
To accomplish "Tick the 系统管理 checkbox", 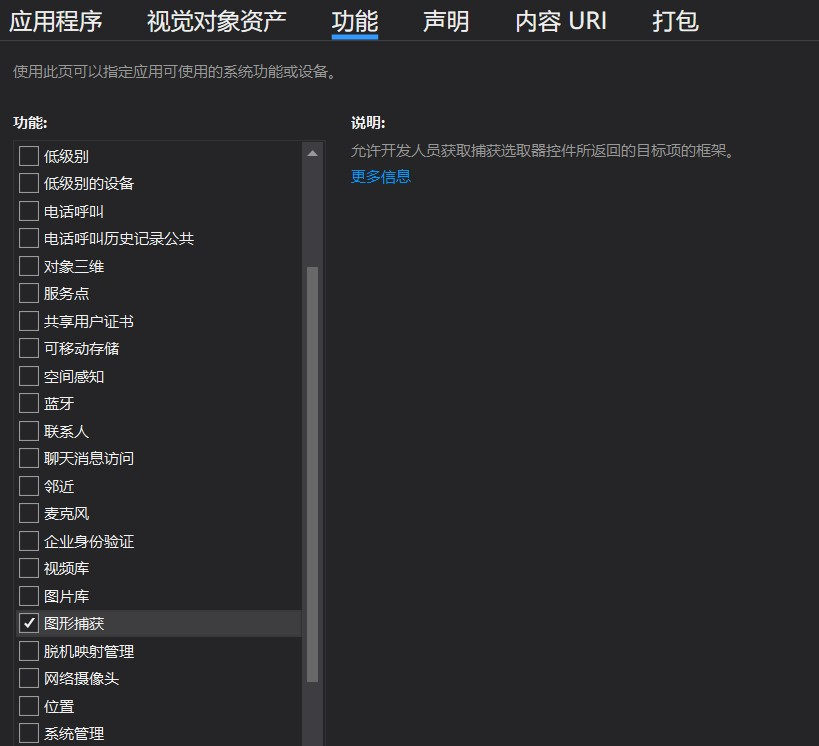I will [x=29, y=733].
